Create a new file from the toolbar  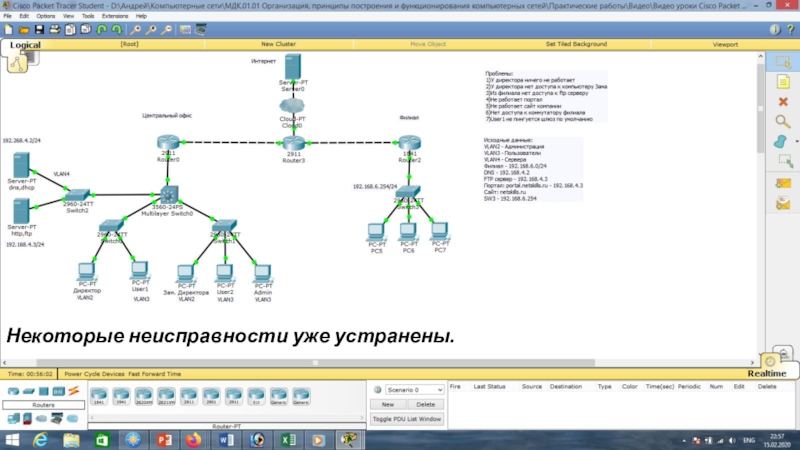(9, 30)
